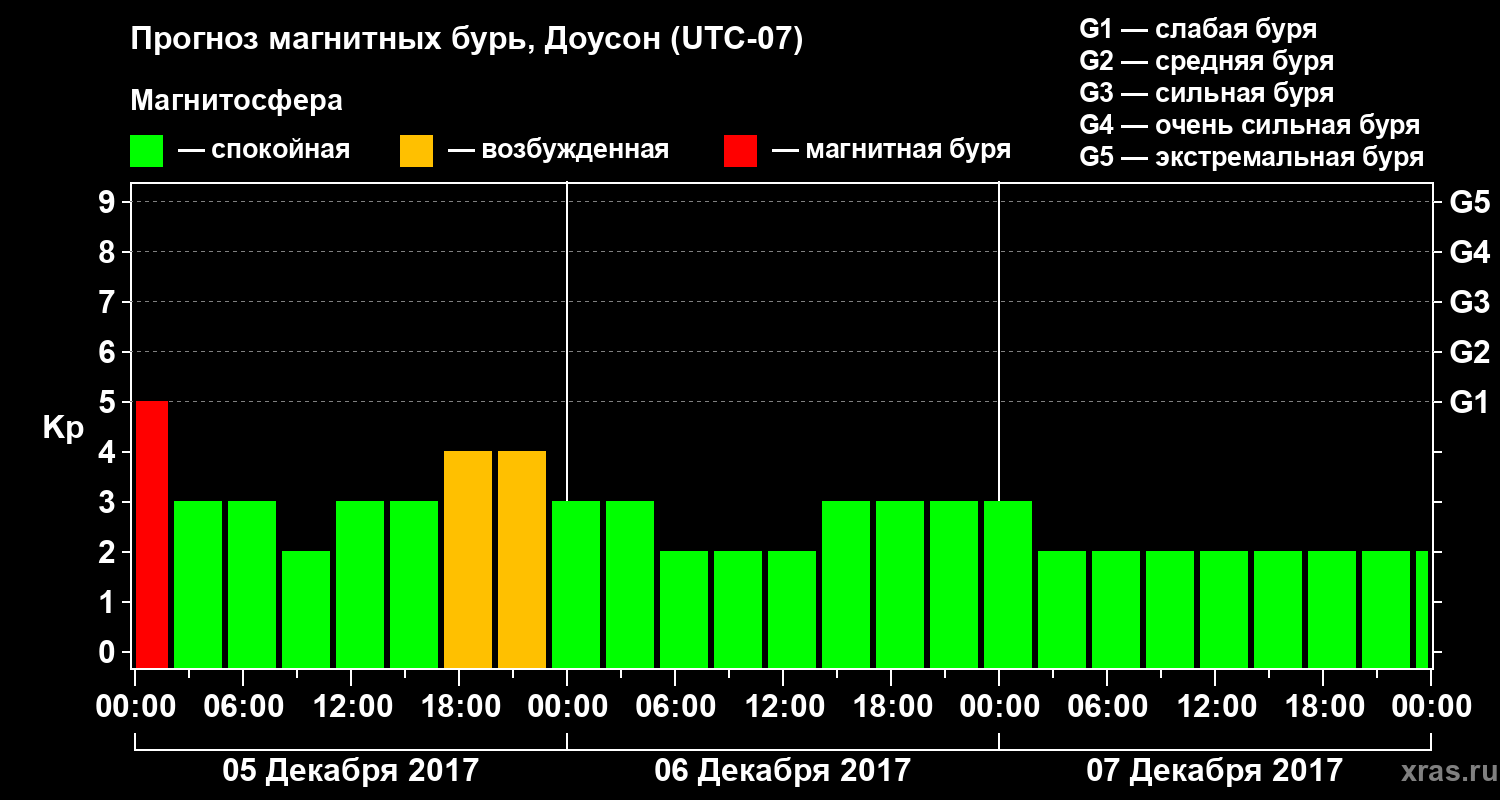
Task: Click the orange 'возбужденная' legend swatch
Action: click(416, 151)
